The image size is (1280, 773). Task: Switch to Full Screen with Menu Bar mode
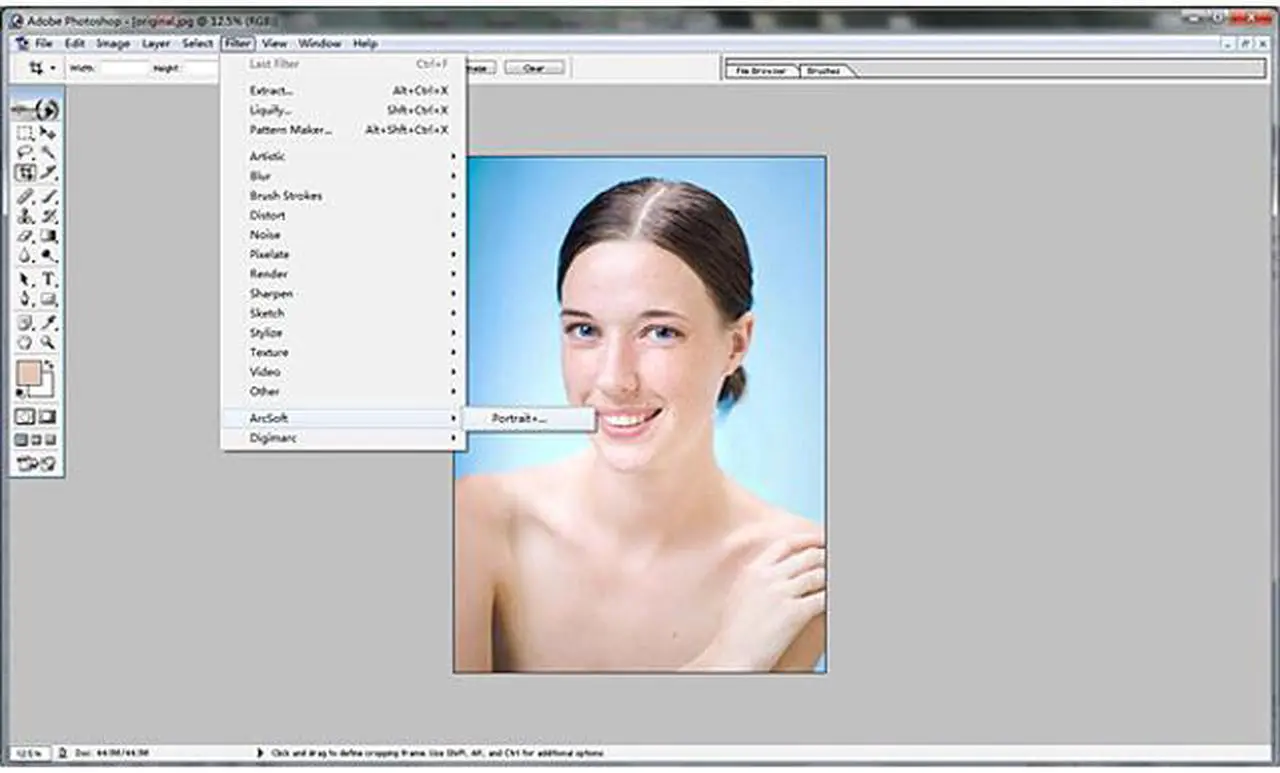(36, 440)
